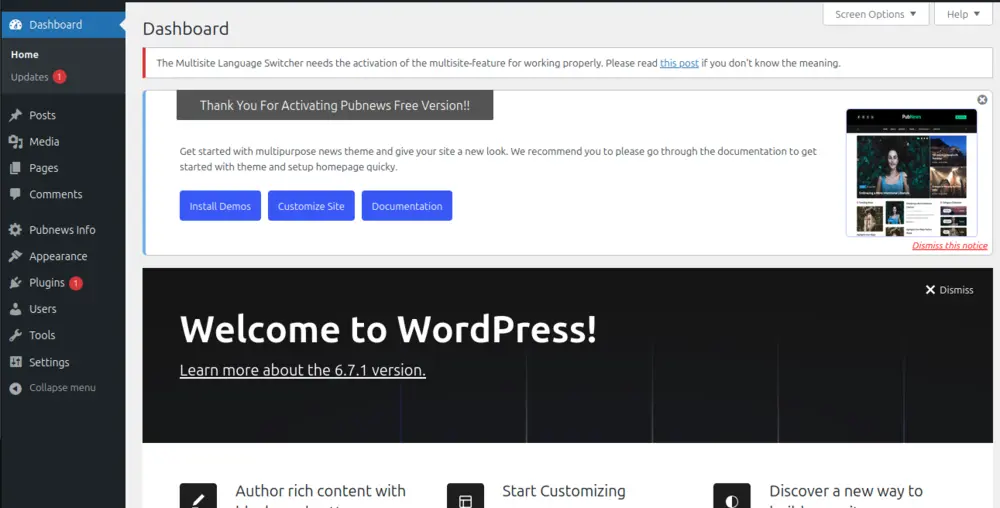Click the Start Customizing heading
Image resolution: width=1000 pixels, height=508 pixels.
pyautogui.click(x=564, y=491)
